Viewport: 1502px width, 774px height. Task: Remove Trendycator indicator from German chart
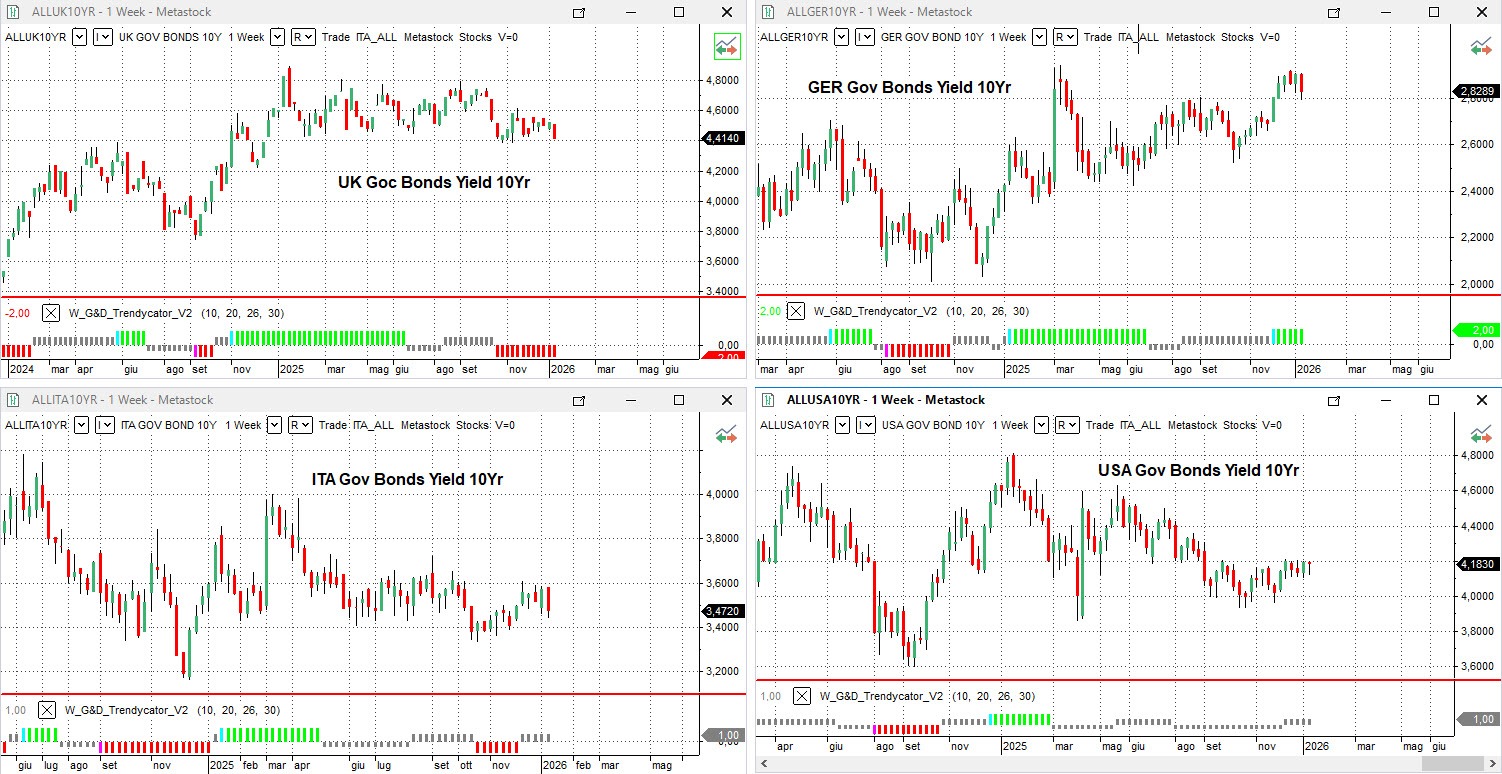[796, 311]
